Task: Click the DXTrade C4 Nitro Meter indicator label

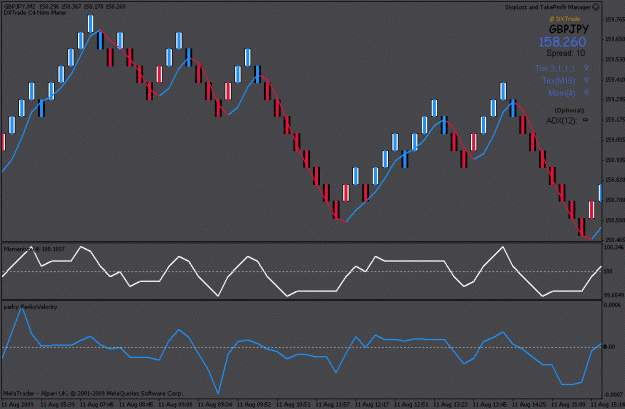Action: coord(35,13)
